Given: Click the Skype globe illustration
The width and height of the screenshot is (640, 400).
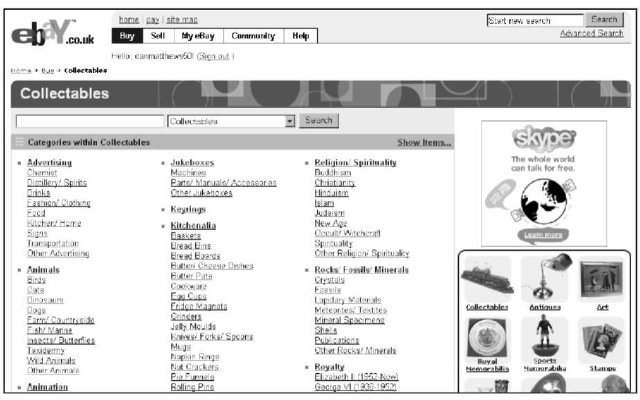Looking at the screenshot, I should pos(544,201).
